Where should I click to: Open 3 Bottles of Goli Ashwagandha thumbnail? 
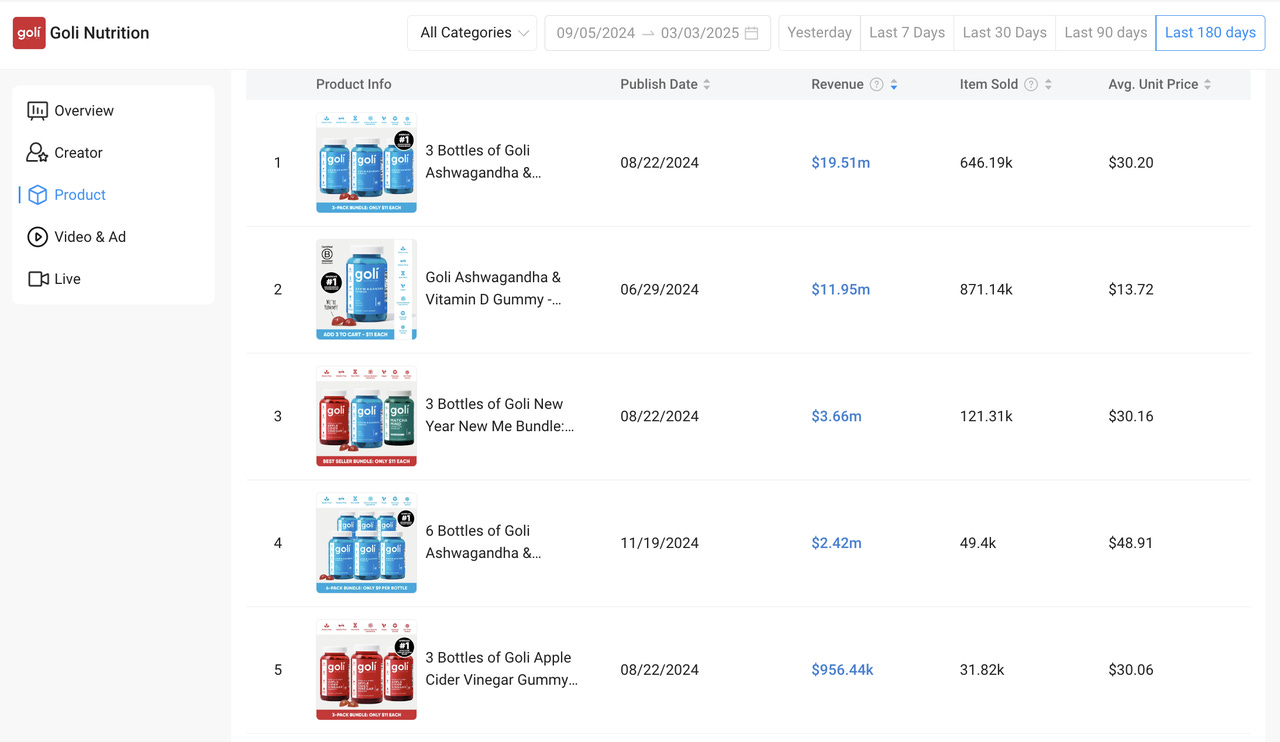tap(366, 163)
